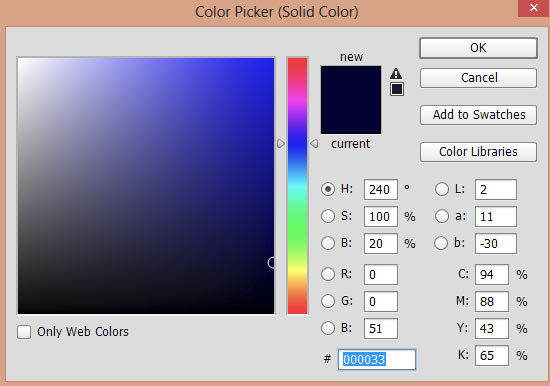Select the R red radio button
This screenshot has width=550, height=386.
(x=328, y=274)
